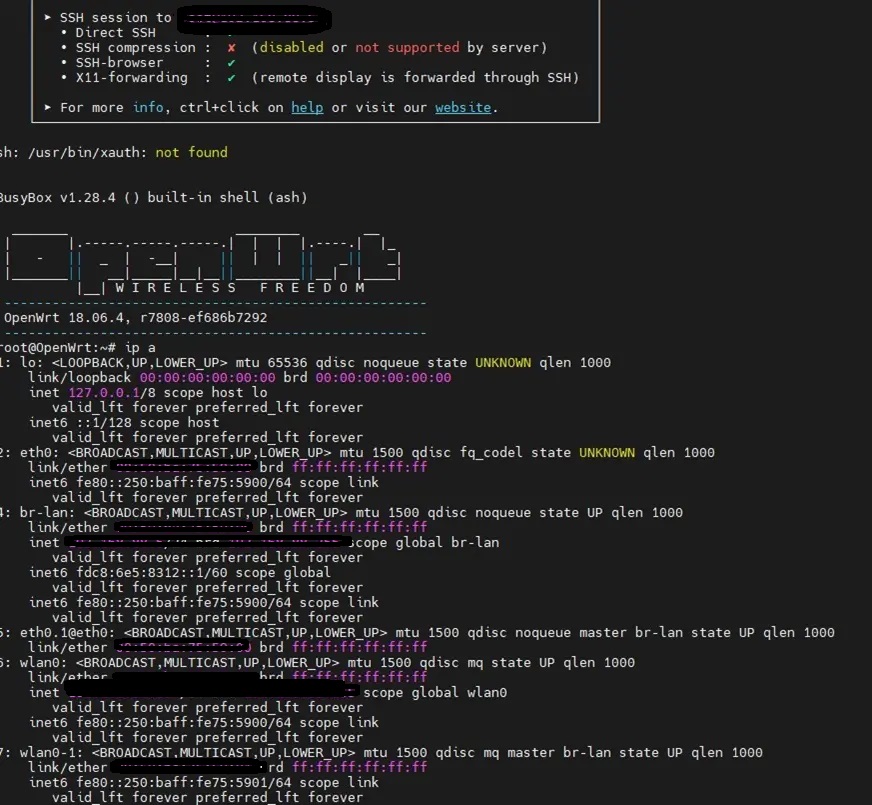Screen dimensions: 872x805
Task: Click the arrow bullet before "For more info"
Action: coord(48,107)
